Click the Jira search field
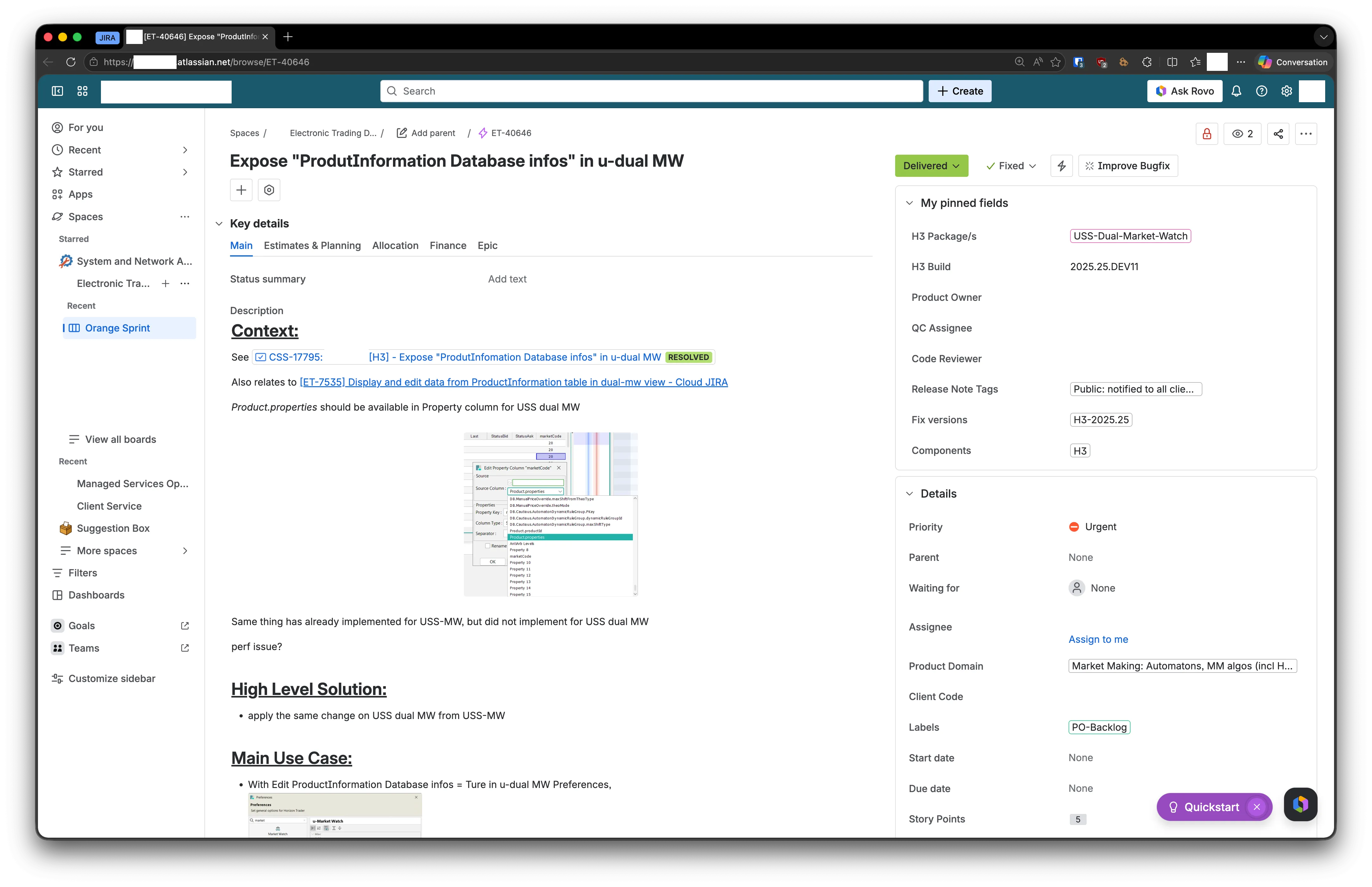Viewport: 1372px width, 887px height. [652, 91]
